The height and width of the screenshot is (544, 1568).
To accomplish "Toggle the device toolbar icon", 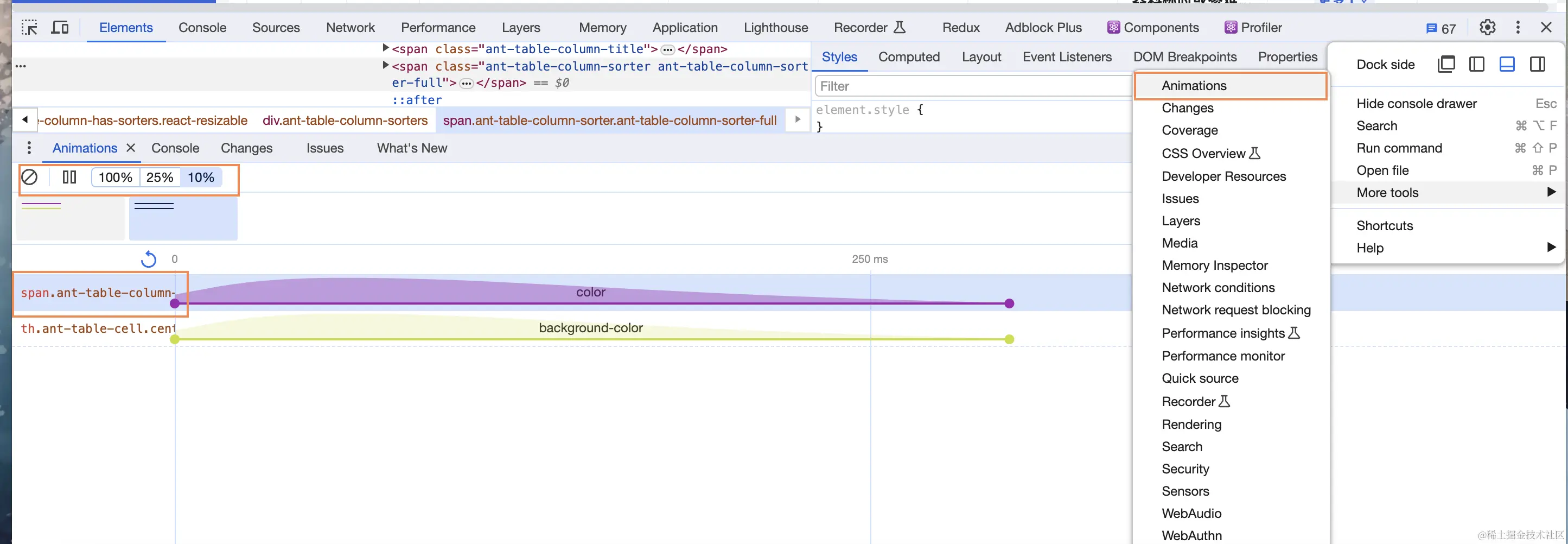I will point(60,27).
